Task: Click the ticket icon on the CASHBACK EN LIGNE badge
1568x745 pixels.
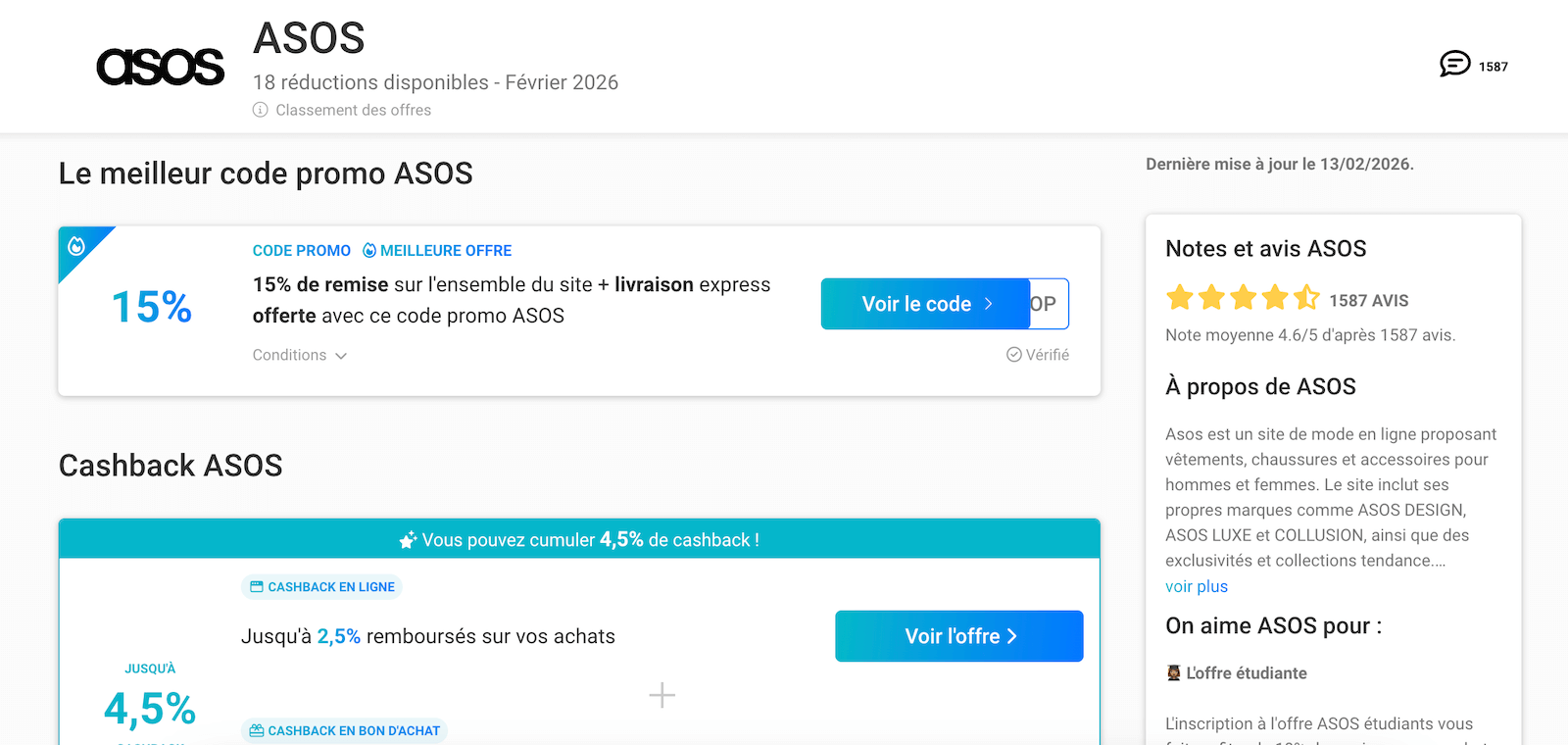Action: [258, 586]
